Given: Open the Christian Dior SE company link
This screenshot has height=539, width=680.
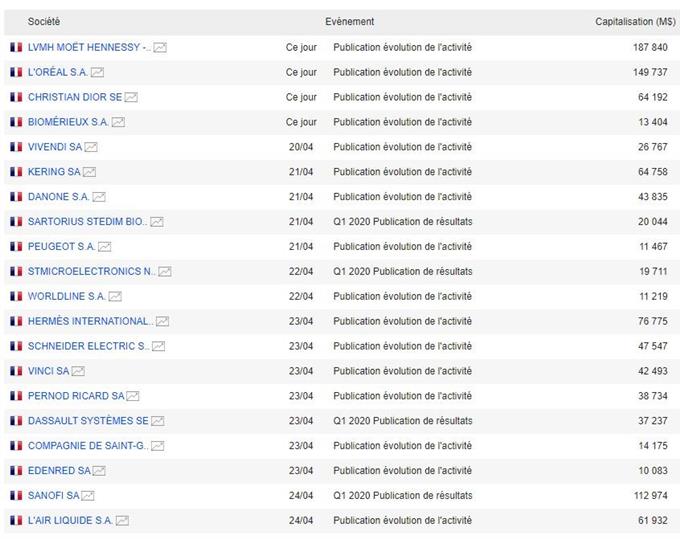Looking at the screenshot, I should [75, 97].
